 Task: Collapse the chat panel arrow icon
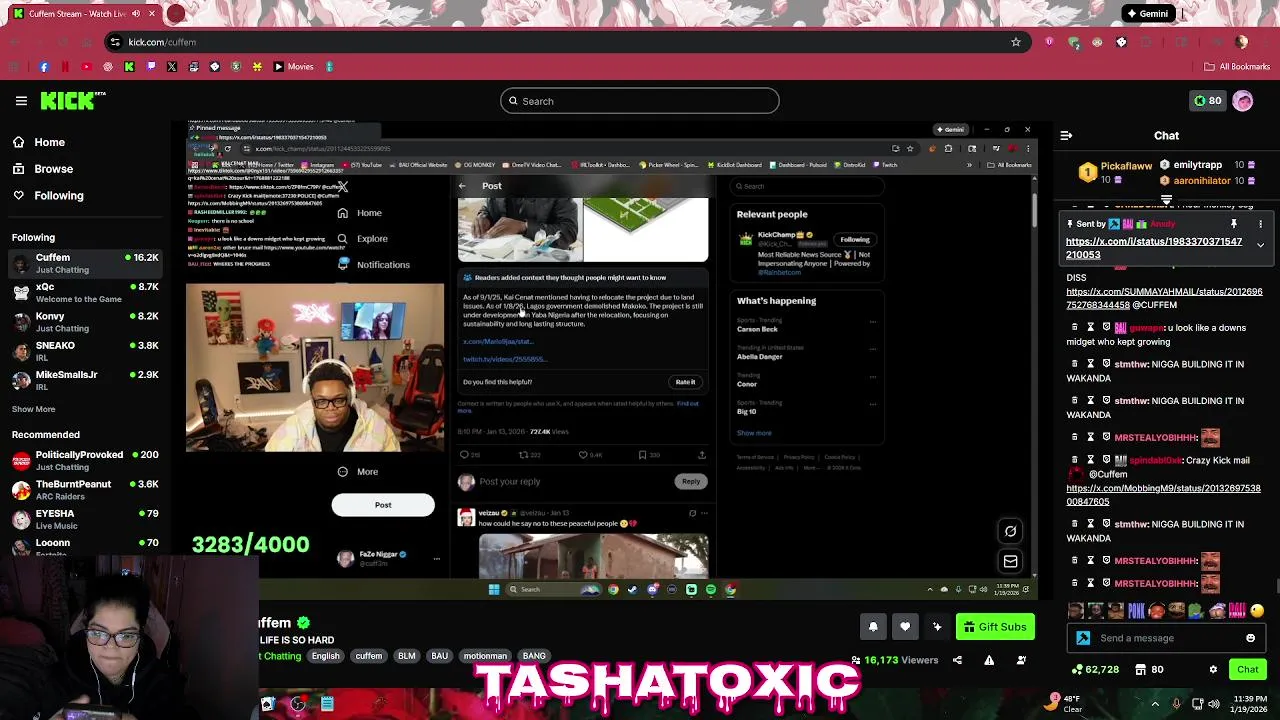1066,135
